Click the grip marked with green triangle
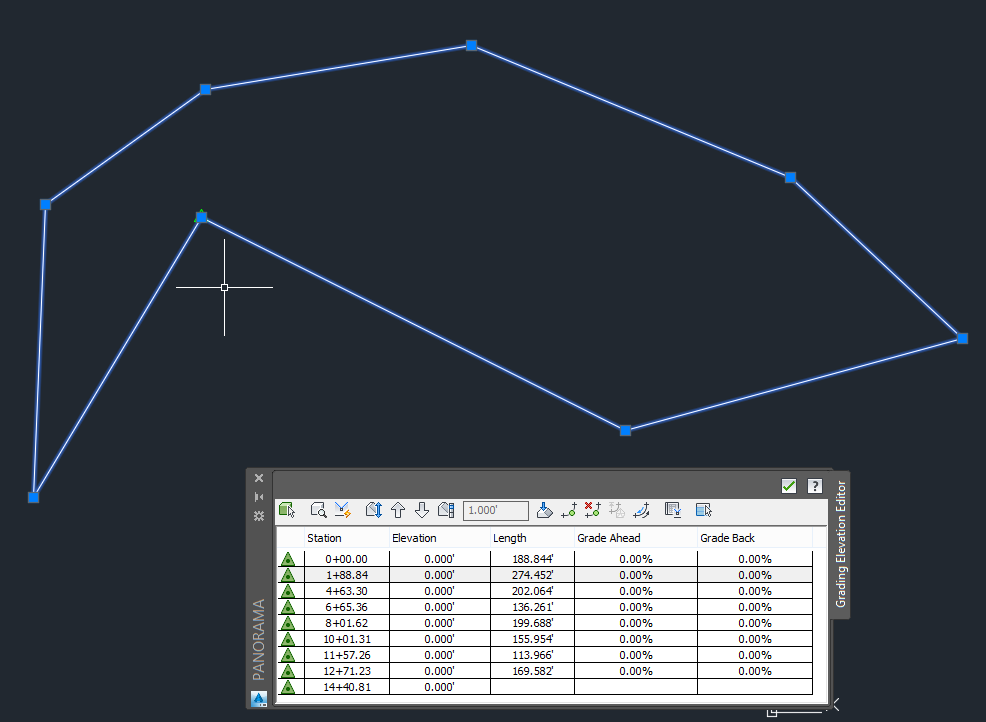The image size is (986, 722). pyautogui.click(x=201, y=217)
